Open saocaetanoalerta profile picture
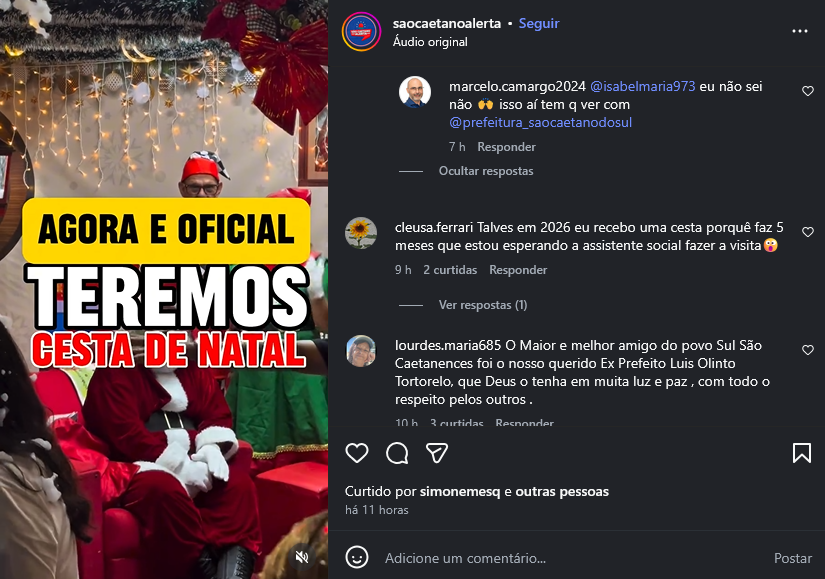825x579 pixels. (361, 32)
